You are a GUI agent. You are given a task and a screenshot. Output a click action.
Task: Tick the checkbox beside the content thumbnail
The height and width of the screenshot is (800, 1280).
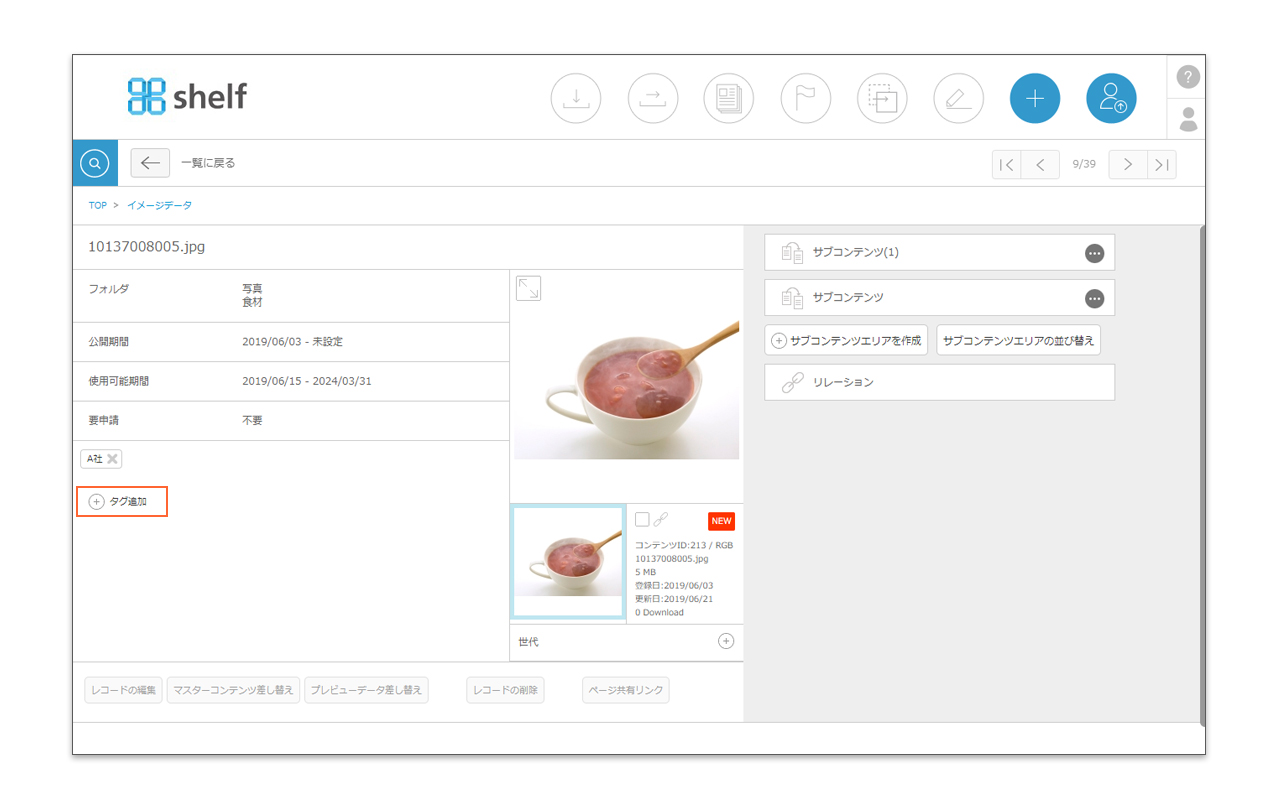(642, 519)
